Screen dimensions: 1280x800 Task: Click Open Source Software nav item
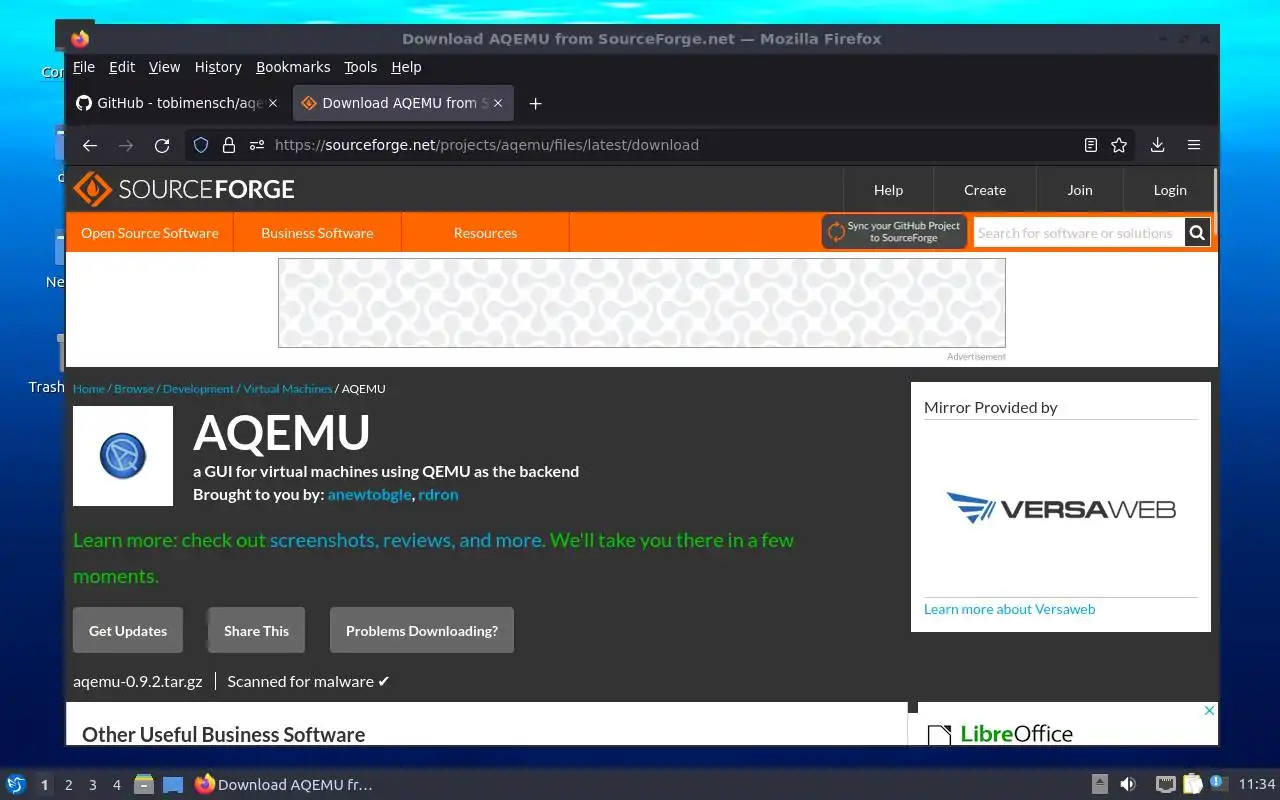(x=150, y=233)
